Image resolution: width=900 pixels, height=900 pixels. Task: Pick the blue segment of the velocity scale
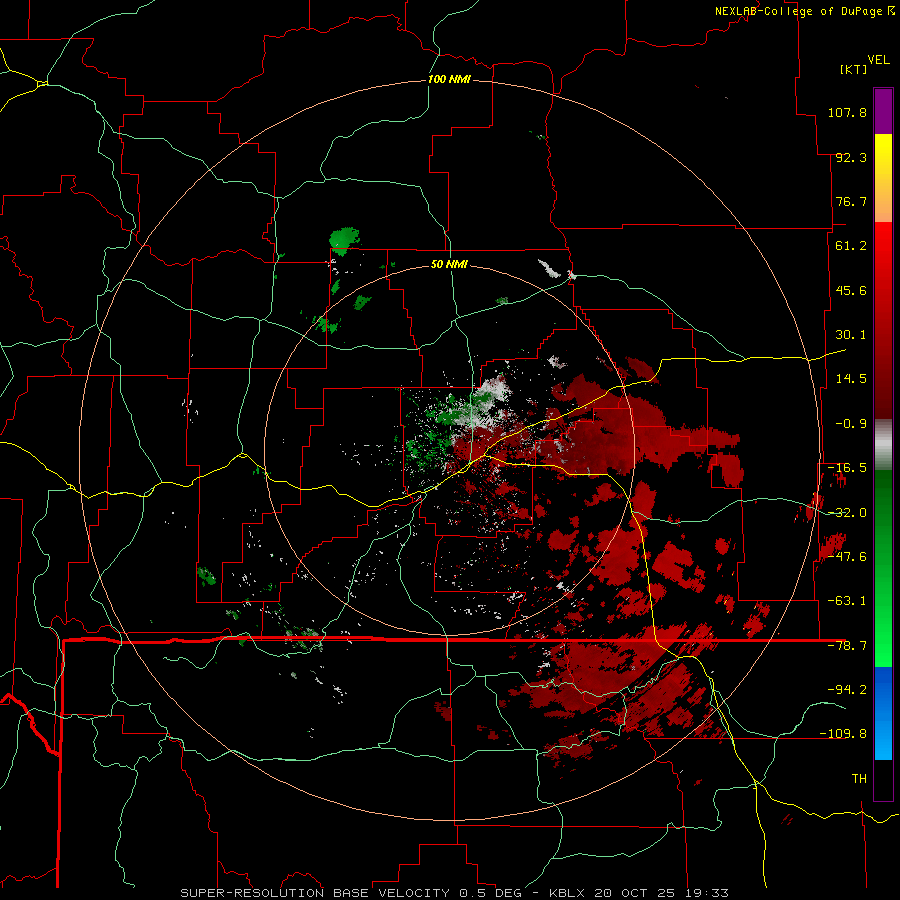click(883, 713)
